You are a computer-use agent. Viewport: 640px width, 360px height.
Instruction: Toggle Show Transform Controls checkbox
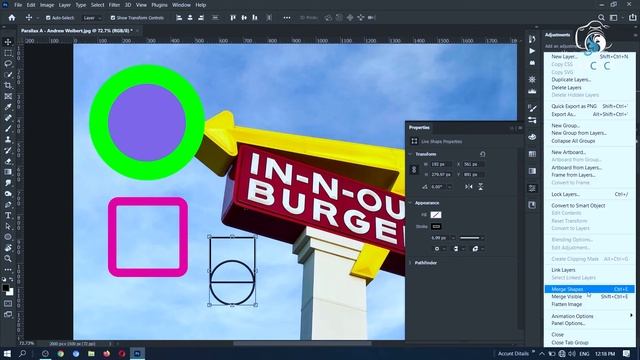pos(113,18)
